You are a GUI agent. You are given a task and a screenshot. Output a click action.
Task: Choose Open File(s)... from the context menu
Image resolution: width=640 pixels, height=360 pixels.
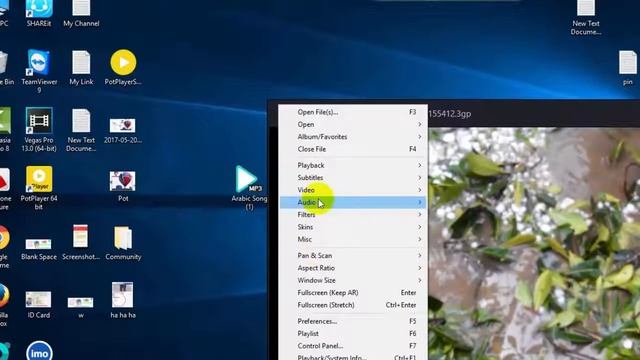[x=353, y=112]
